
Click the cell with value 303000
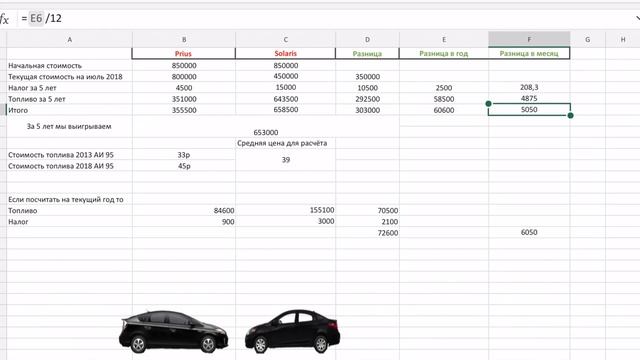pos(367,110)
